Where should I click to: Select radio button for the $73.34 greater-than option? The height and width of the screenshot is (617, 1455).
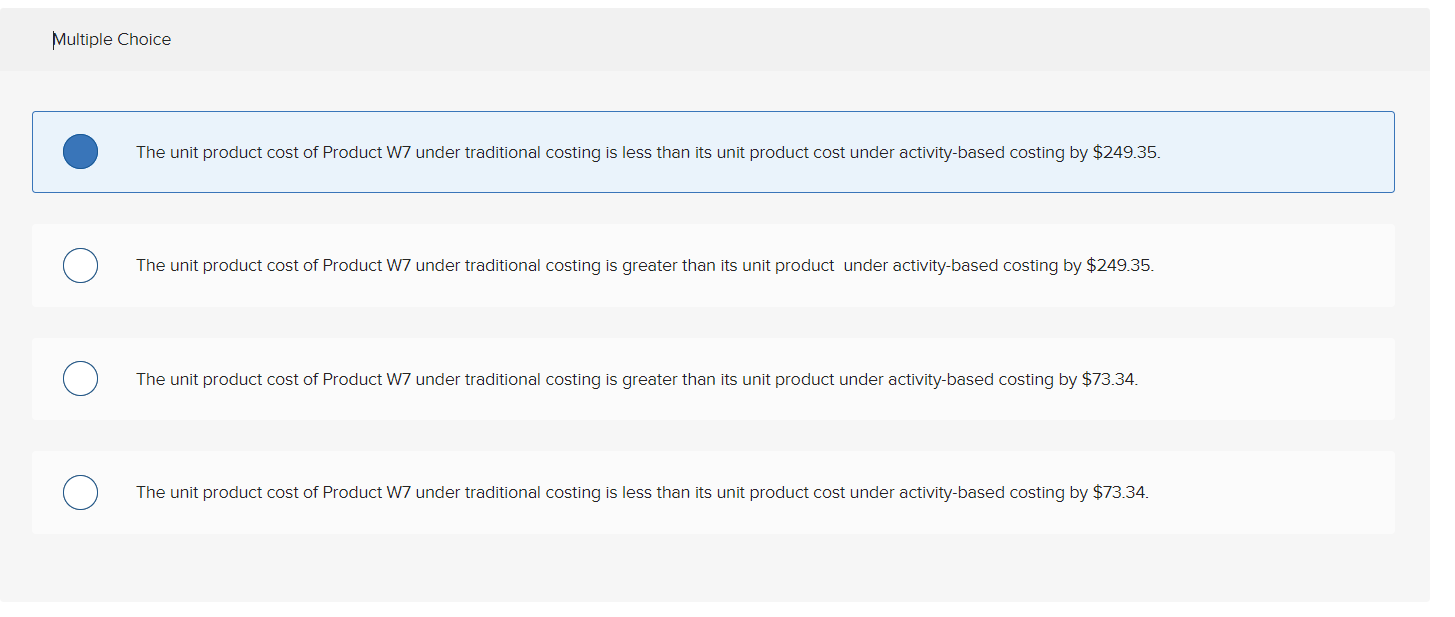pos(80,378)
